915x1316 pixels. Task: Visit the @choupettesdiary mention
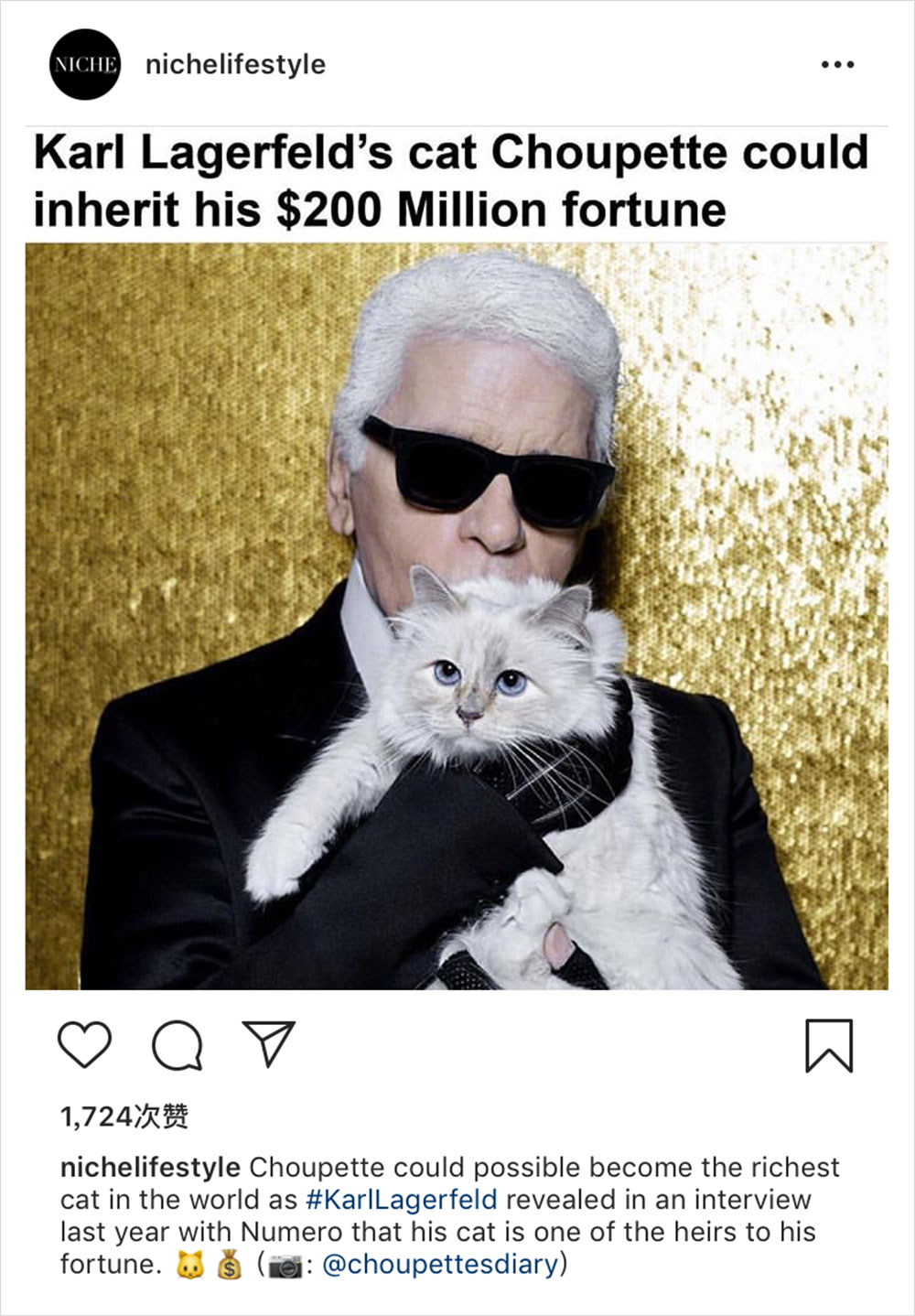pyautogui.click(x=440, y=1264)
